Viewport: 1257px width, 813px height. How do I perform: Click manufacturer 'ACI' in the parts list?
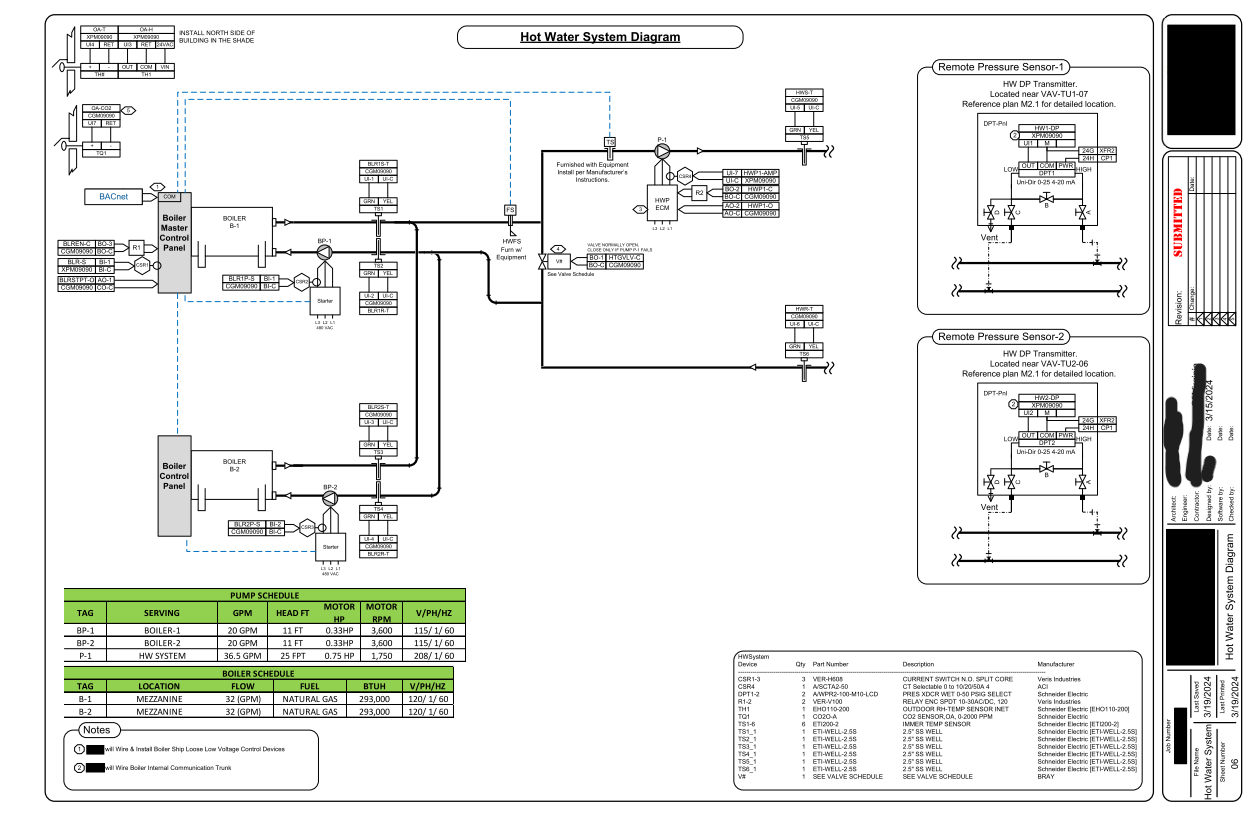click(x=1043, y=687)
